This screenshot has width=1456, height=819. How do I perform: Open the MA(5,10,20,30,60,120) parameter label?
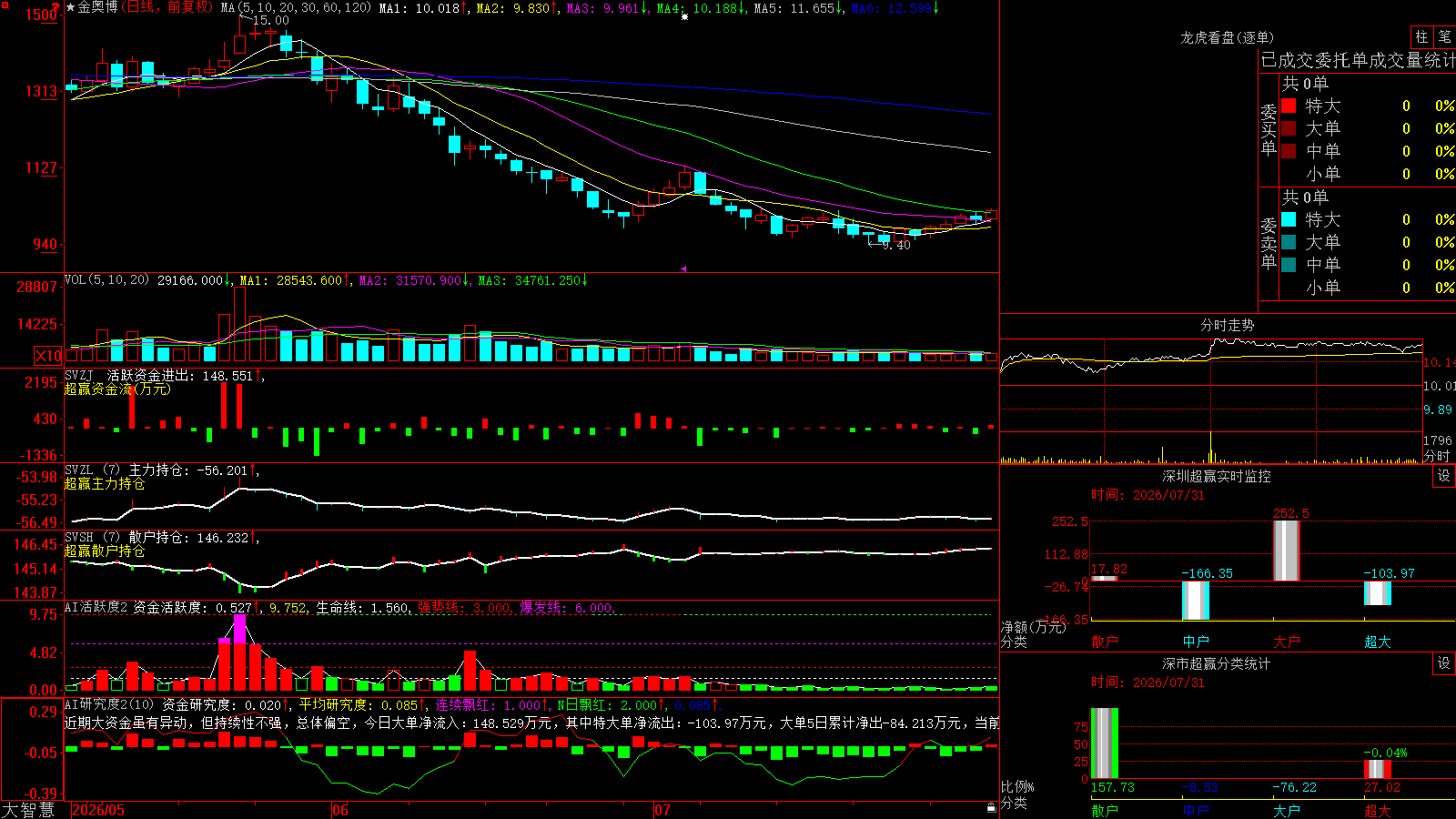click(296, 7)
